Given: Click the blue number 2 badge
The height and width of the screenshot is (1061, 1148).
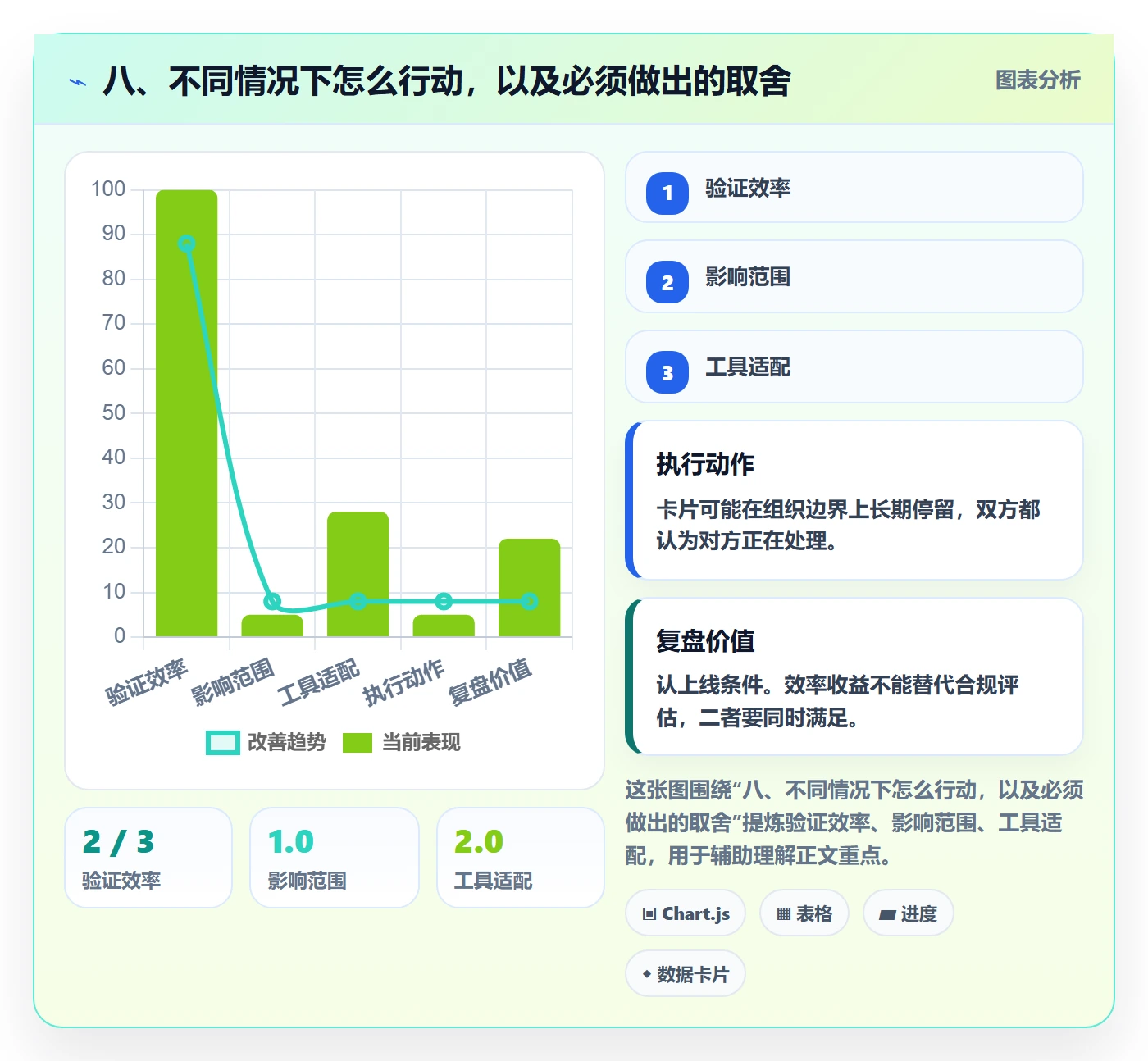Looking at the screenshot, I should pyautogui.click(x=667, y=282).
